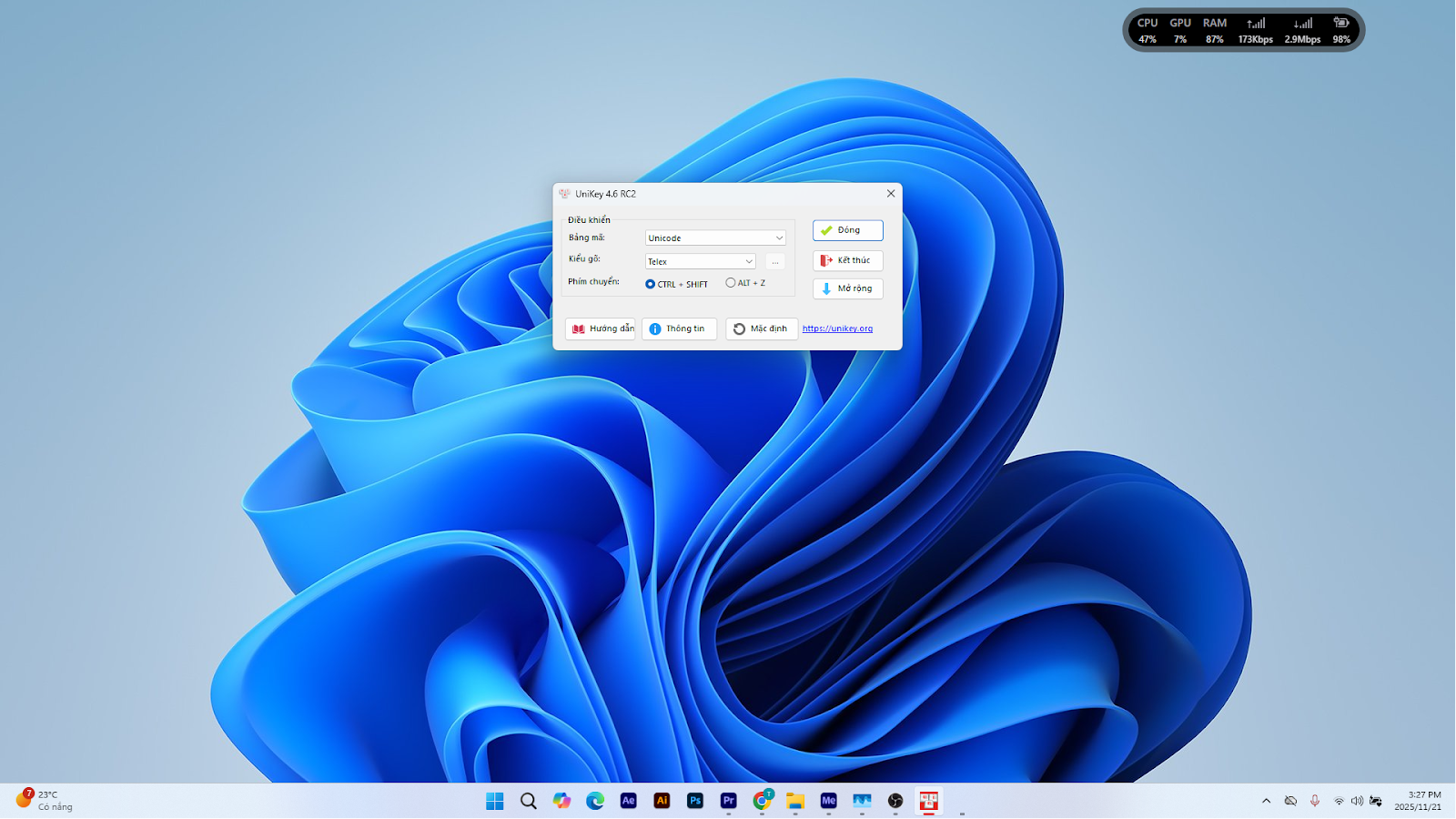Open the Bảng mã Unicode dropdown
Viewport: 1456px width, 819px height.
tap(715, 238)
